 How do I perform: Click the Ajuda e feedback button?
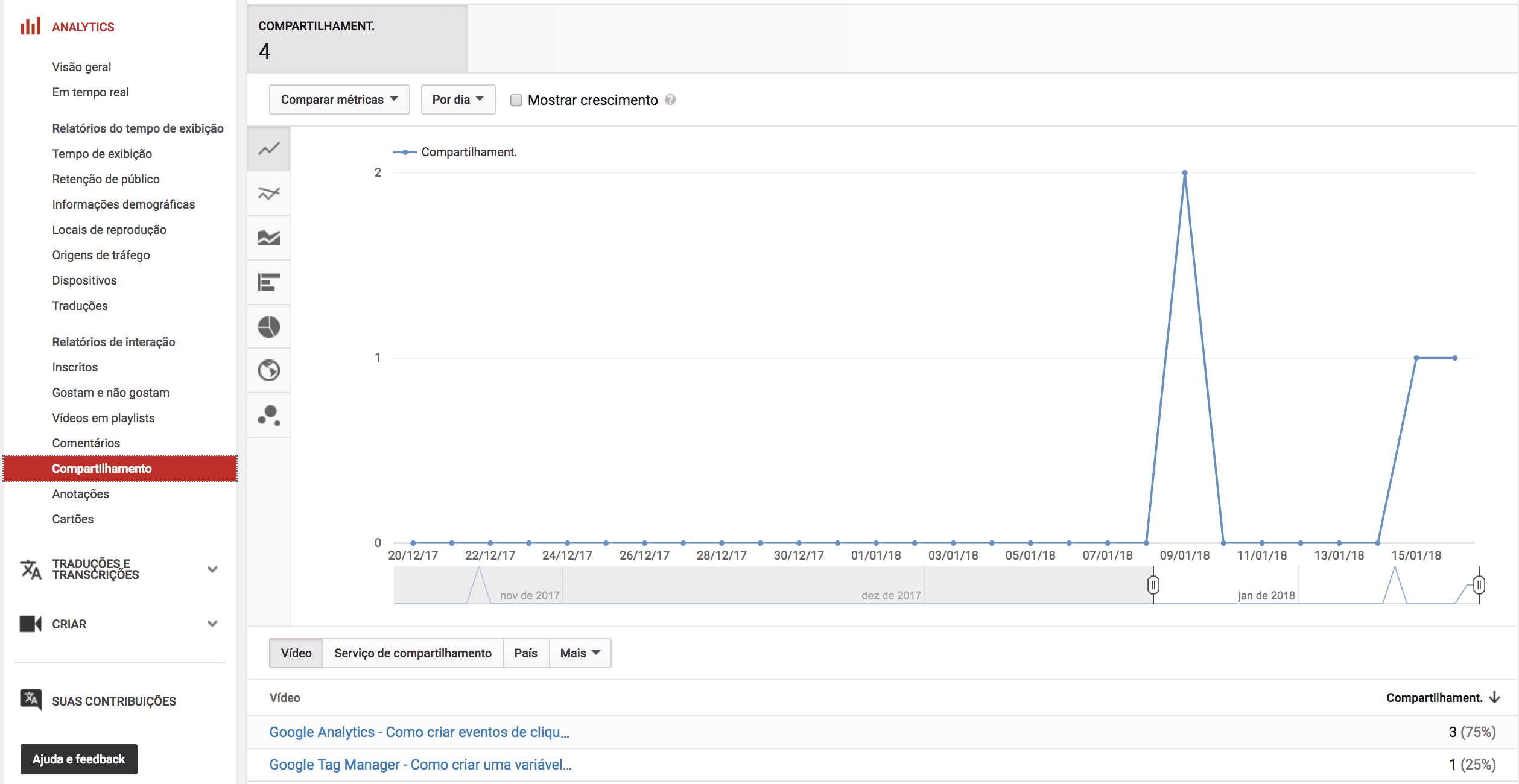pos(78,759)
